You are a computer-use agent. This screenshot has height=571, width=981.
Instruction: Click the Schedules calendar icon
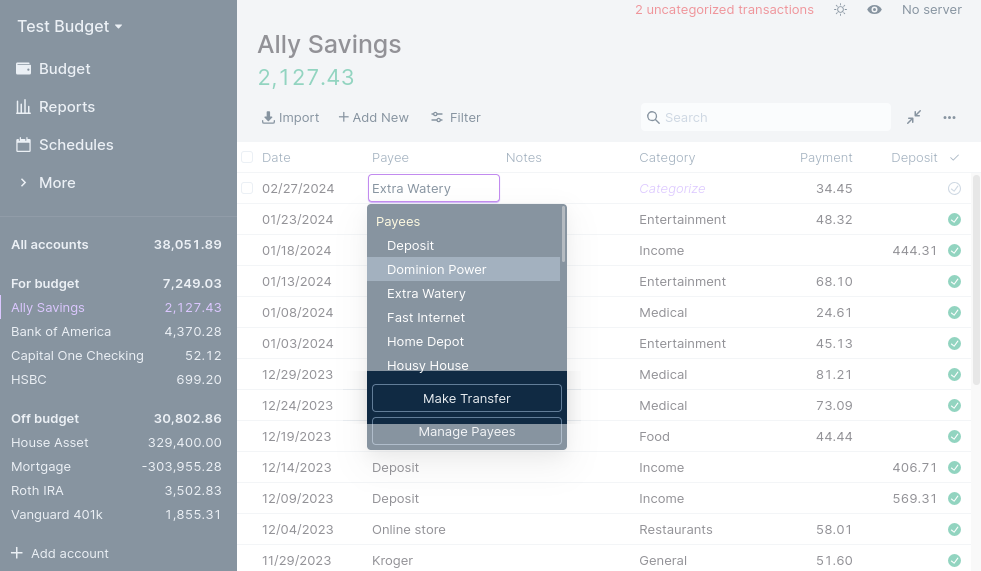[23, 145]
